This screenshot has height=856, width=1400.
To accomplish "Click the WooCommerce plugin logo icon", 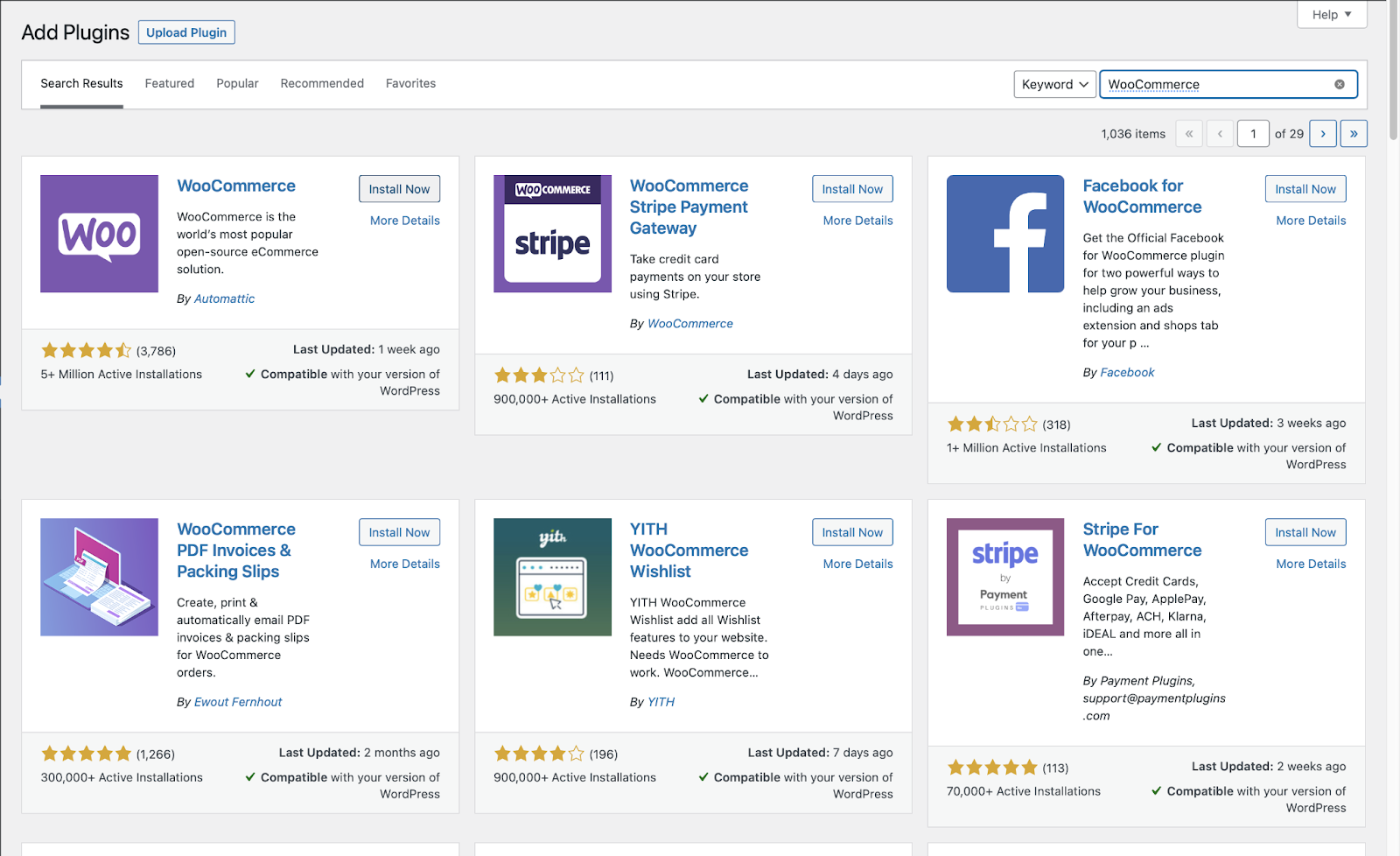I will [99, 234].
